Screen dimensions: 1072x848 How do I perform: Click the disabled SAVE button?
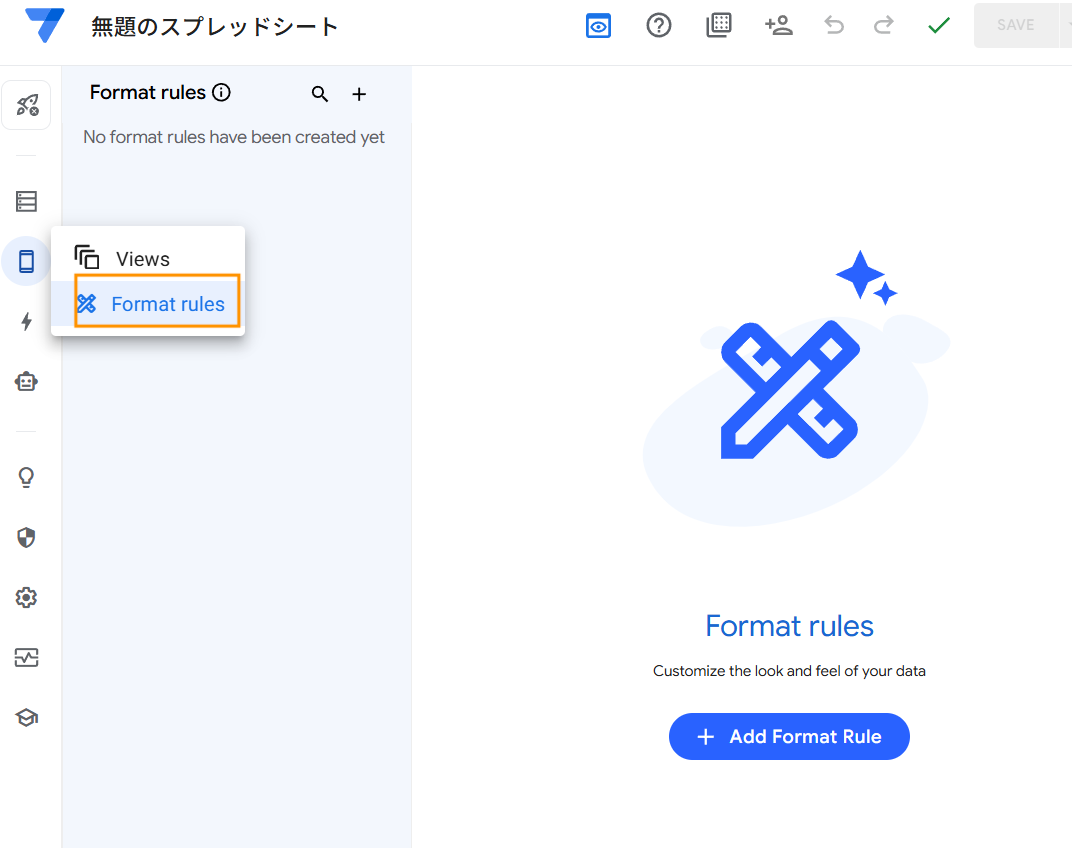point(1015,26)
